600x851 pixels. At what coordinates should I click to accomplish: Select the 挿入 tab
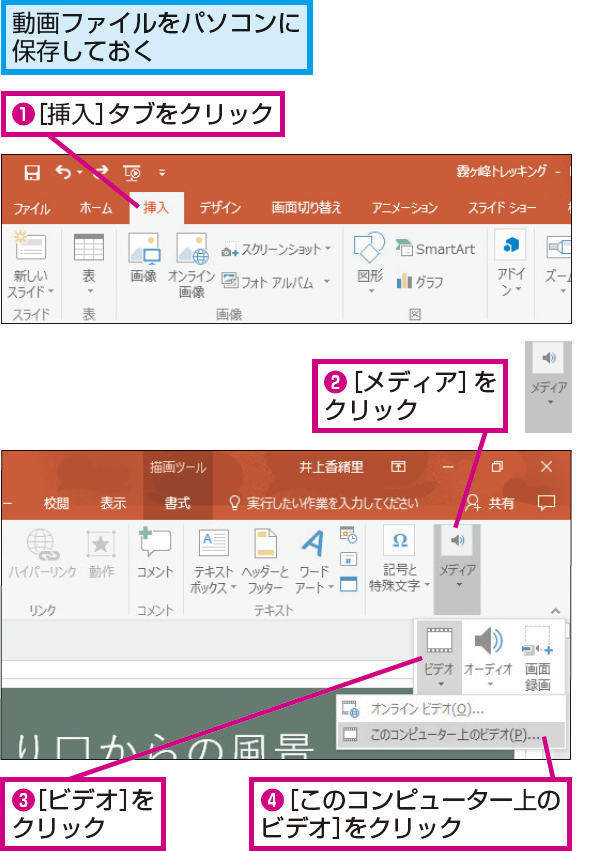click(156, 208)
